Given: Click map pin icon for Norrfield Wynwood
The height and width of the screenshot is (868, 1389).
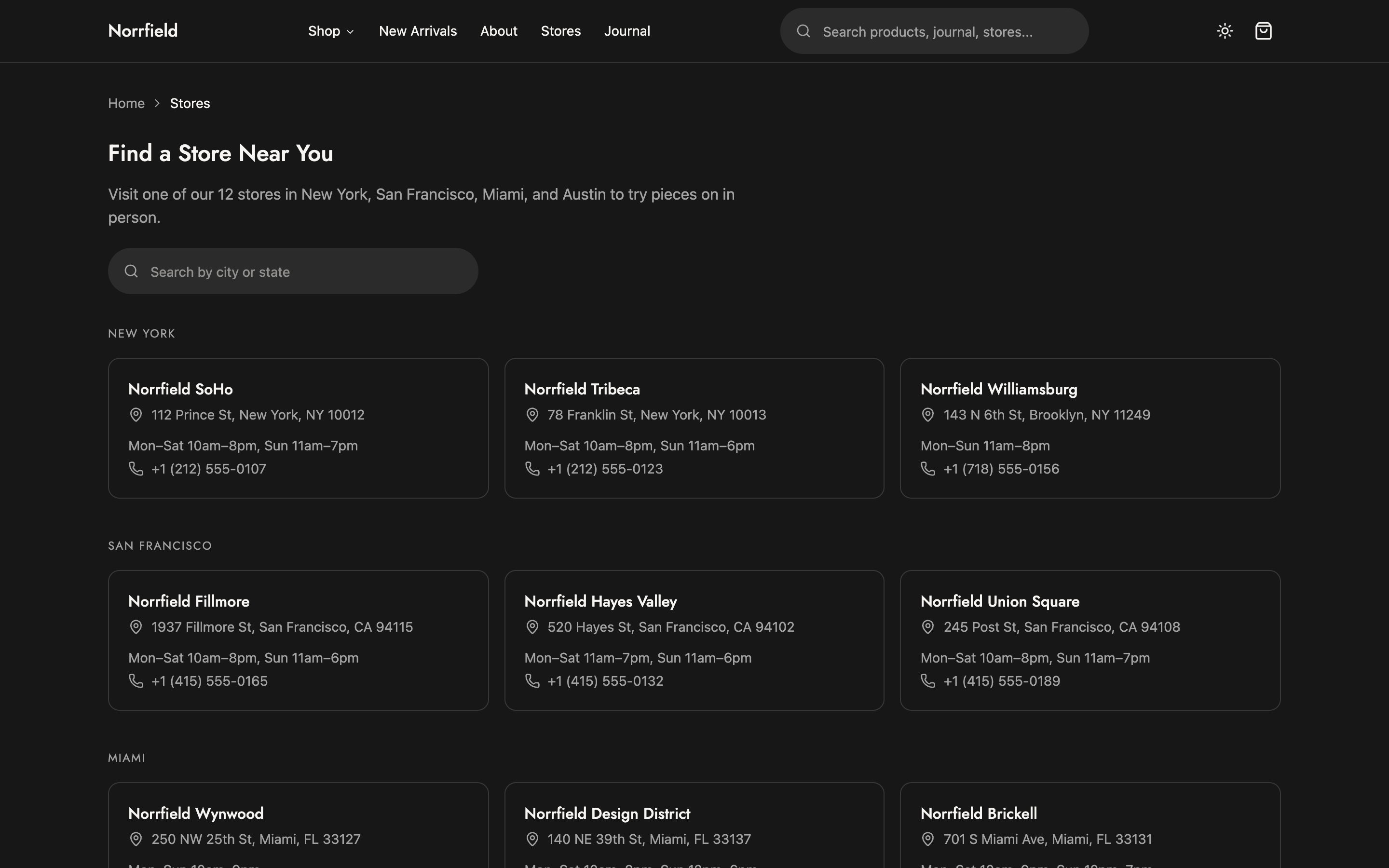Looking at the screenshot, I should pos(136,839).
